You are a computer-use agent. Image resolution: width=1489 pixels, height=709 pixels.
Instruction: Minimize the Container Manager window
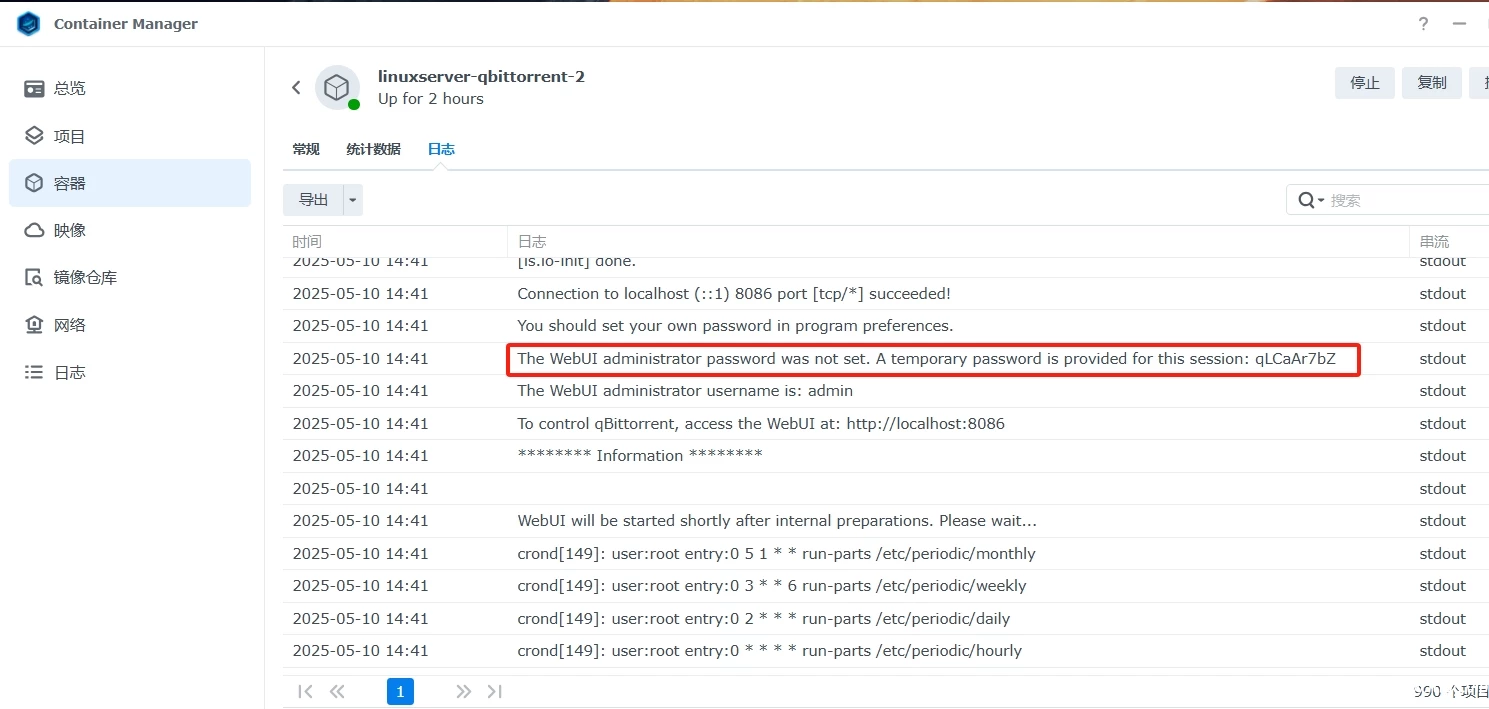coord(1460,24)
